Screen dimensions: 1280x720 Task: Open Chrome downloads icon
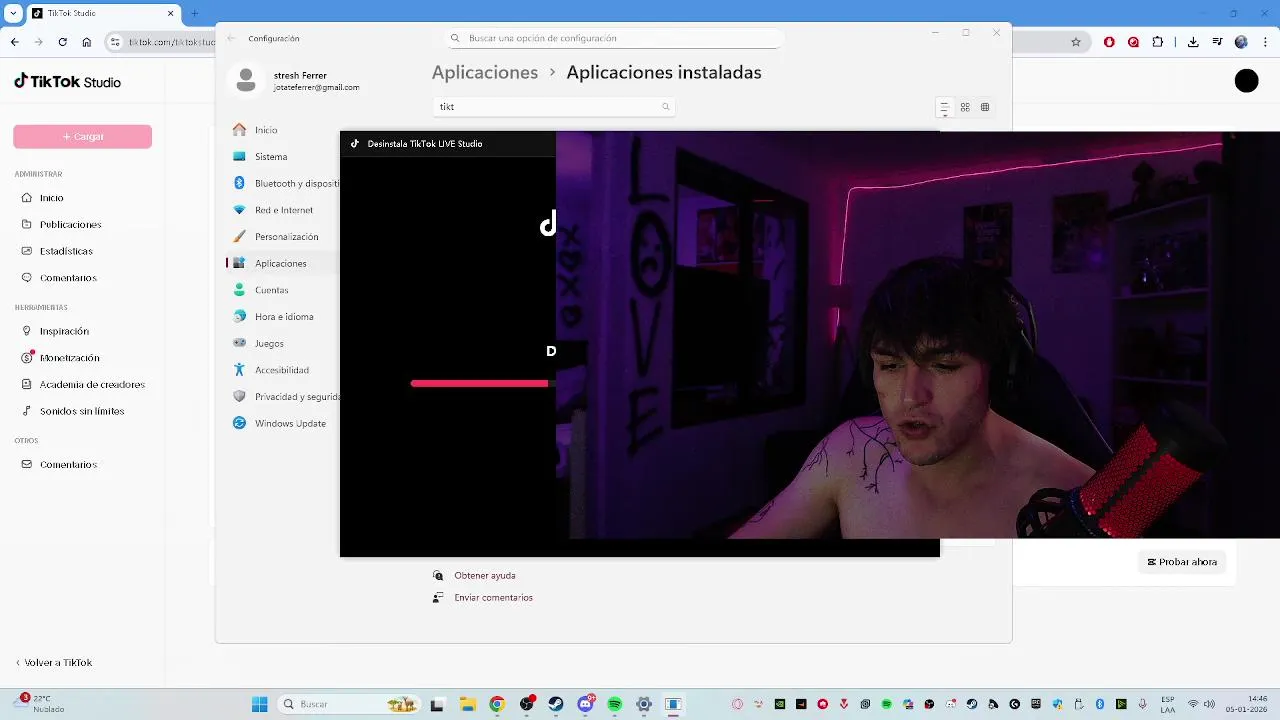point(1193,42)
